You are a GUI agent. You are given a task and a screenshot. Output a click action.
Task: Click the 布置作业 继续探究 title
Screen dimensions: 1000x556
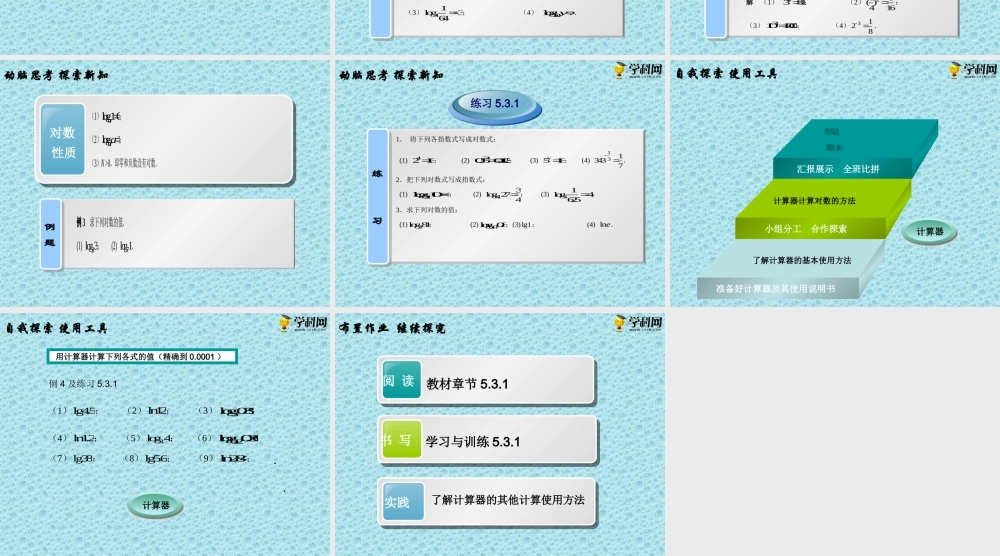click(392, 328)
